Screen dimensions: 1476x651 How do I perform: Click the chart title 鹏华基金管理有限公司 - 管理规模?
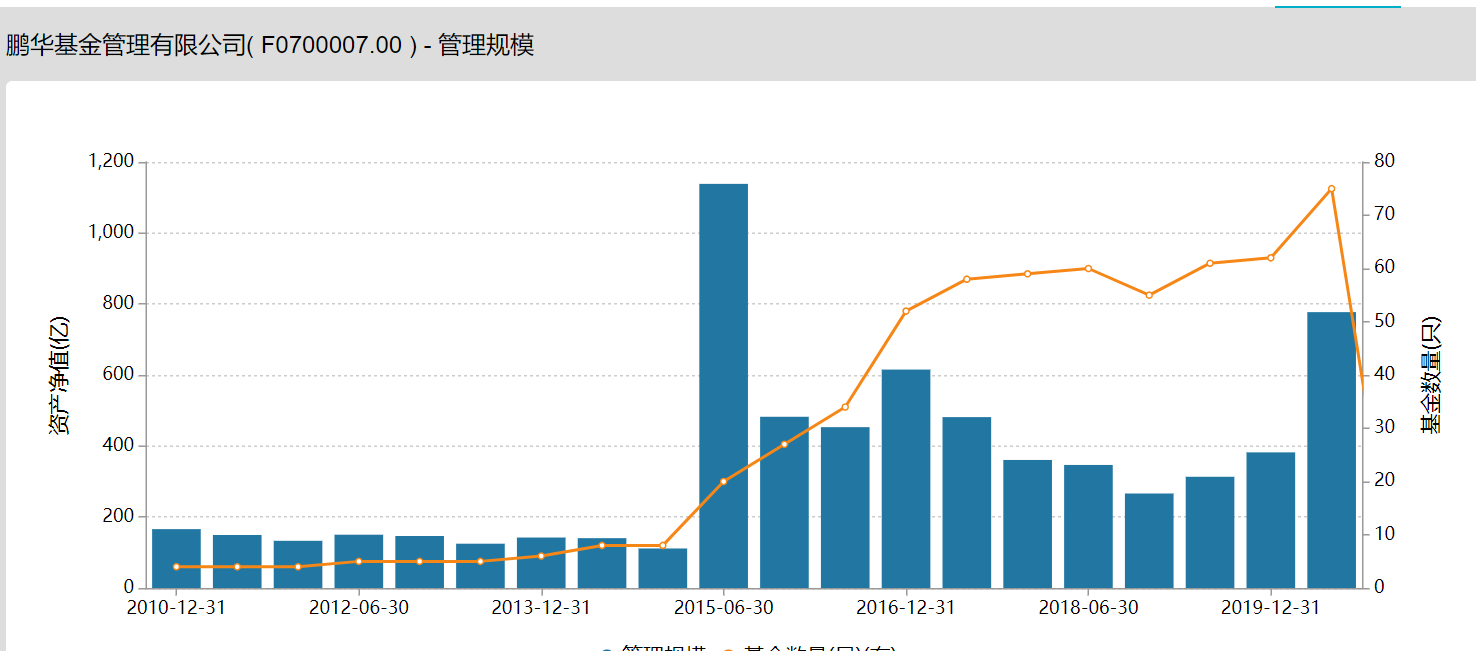270,45
